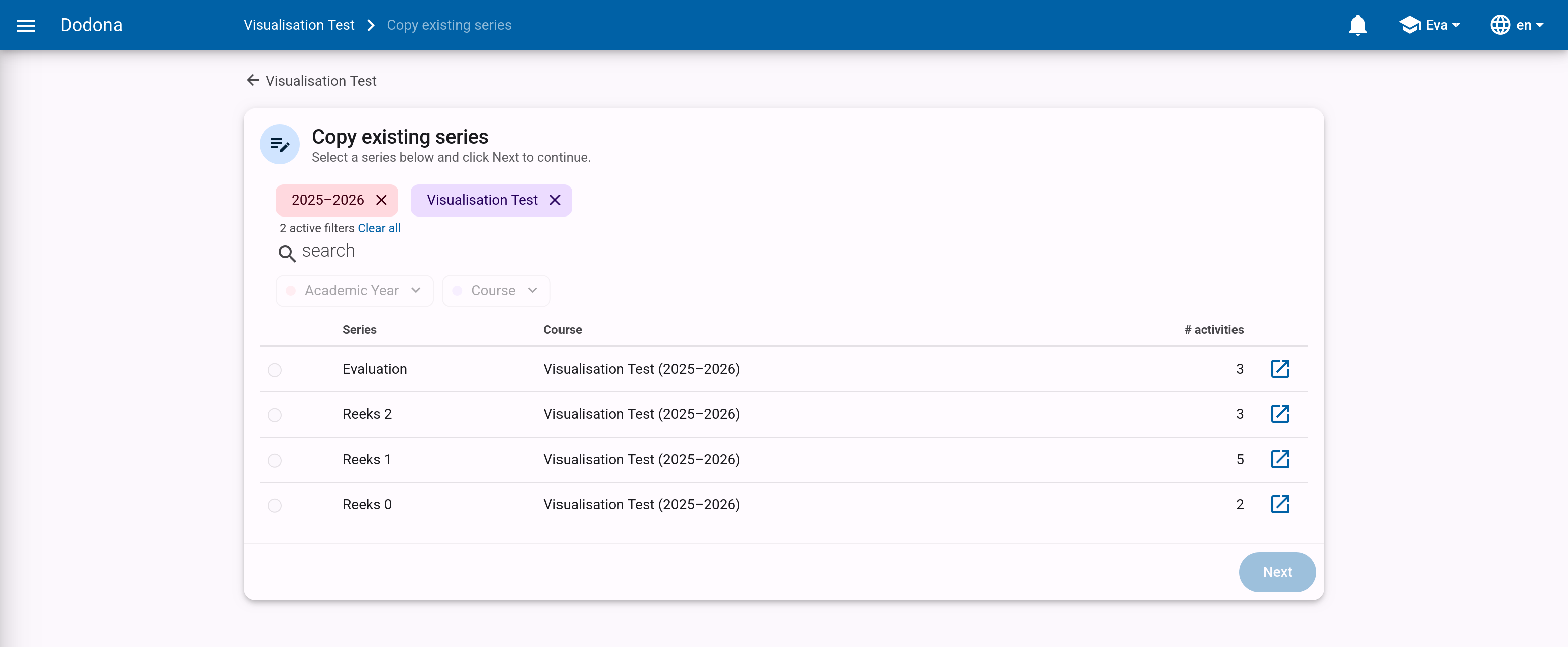Click activity count 3 in Evaluation row
This screenshot has width=1568, height=647.
pyautogui.click(x=1240, y=369)
